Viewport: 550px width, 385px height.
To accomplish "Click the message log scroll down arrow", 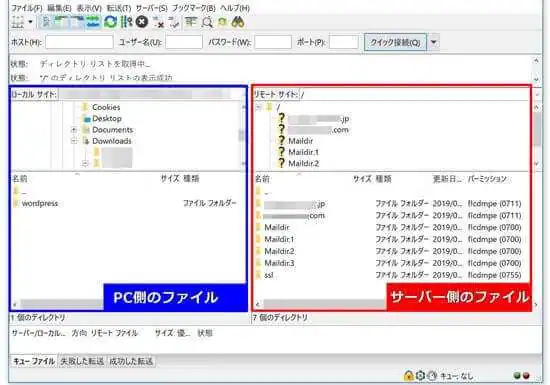I will click(x=536, y=79).
